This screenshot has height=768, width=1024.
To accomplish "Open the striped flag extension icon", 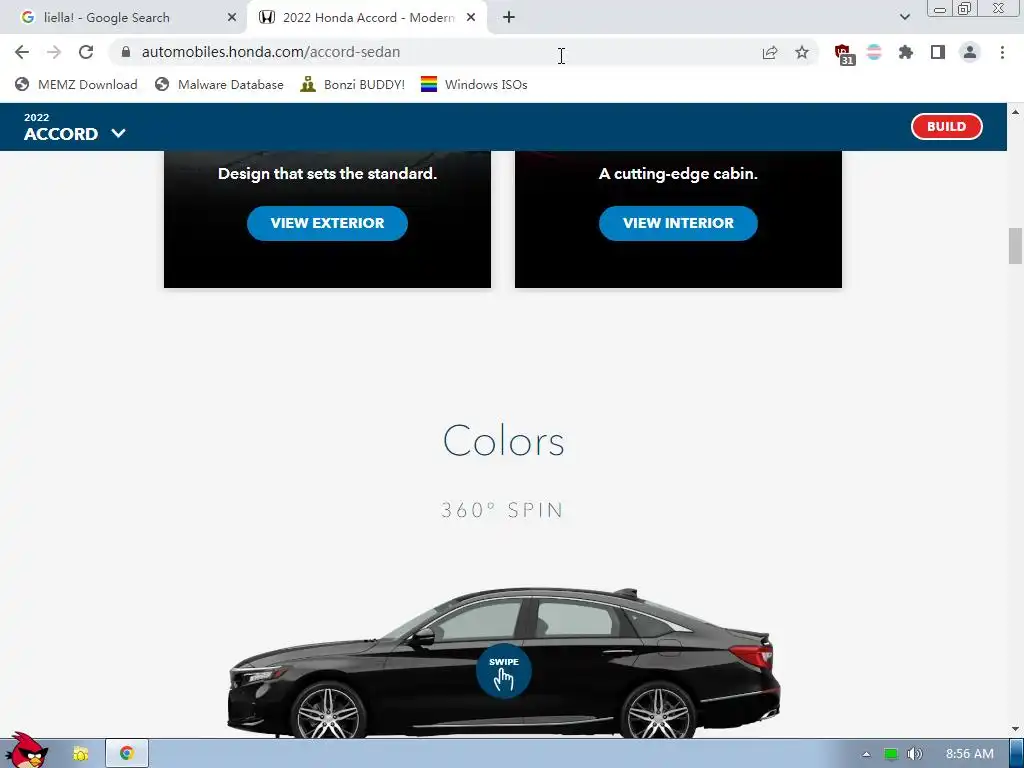I will [x=874, y=52].
